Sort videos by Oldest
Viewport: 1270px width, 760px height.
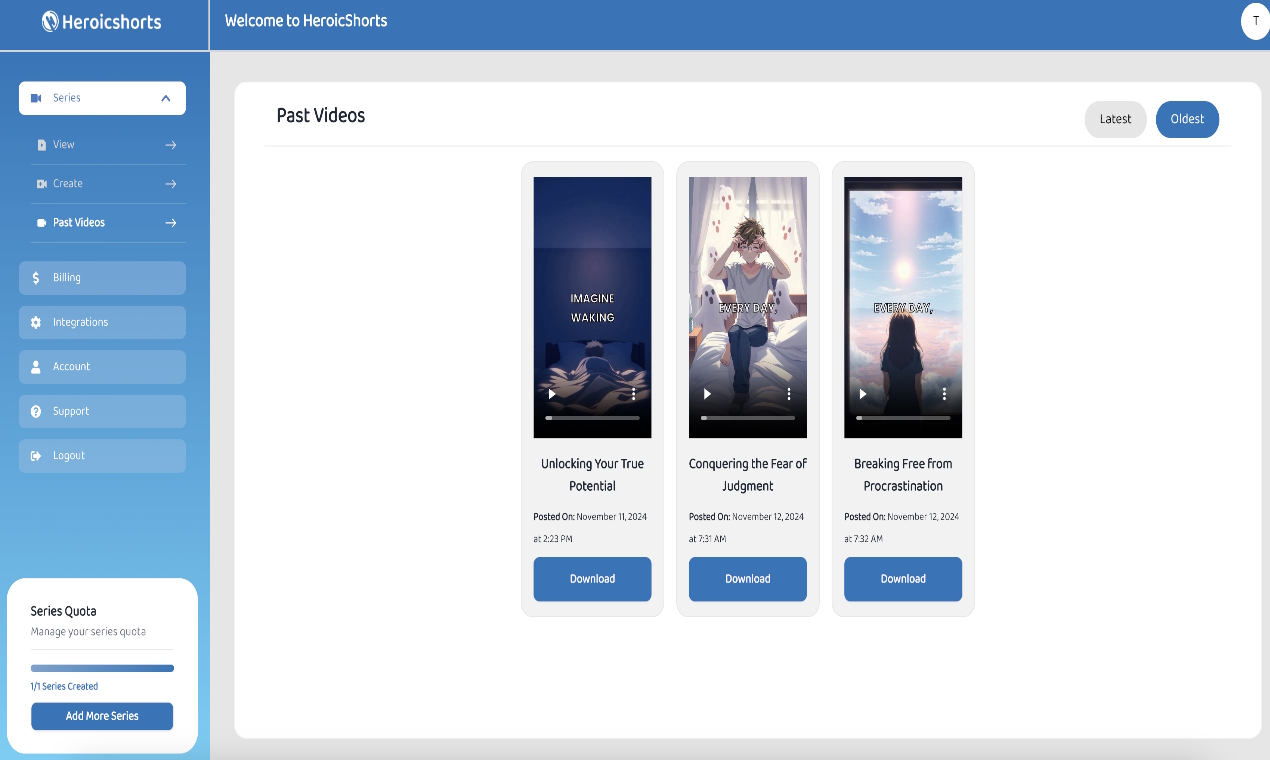click(1187, 119)
